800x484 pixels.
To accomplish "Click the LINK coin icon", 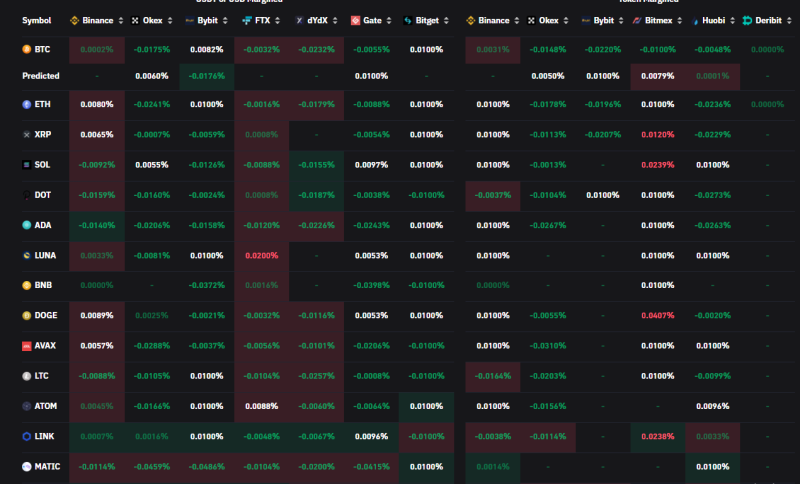I will pos(27,437).
